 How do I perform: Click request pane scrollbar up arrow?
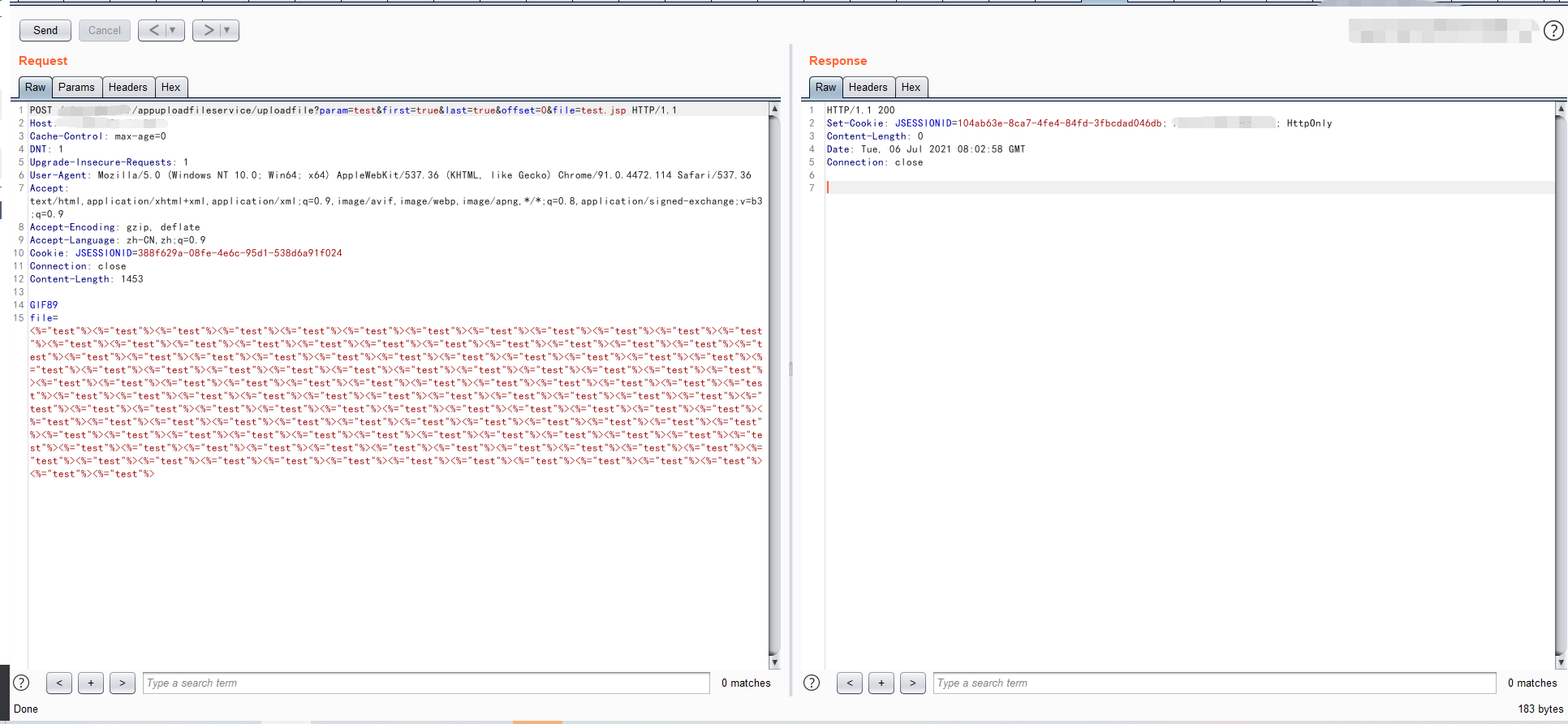coord(774,108)
